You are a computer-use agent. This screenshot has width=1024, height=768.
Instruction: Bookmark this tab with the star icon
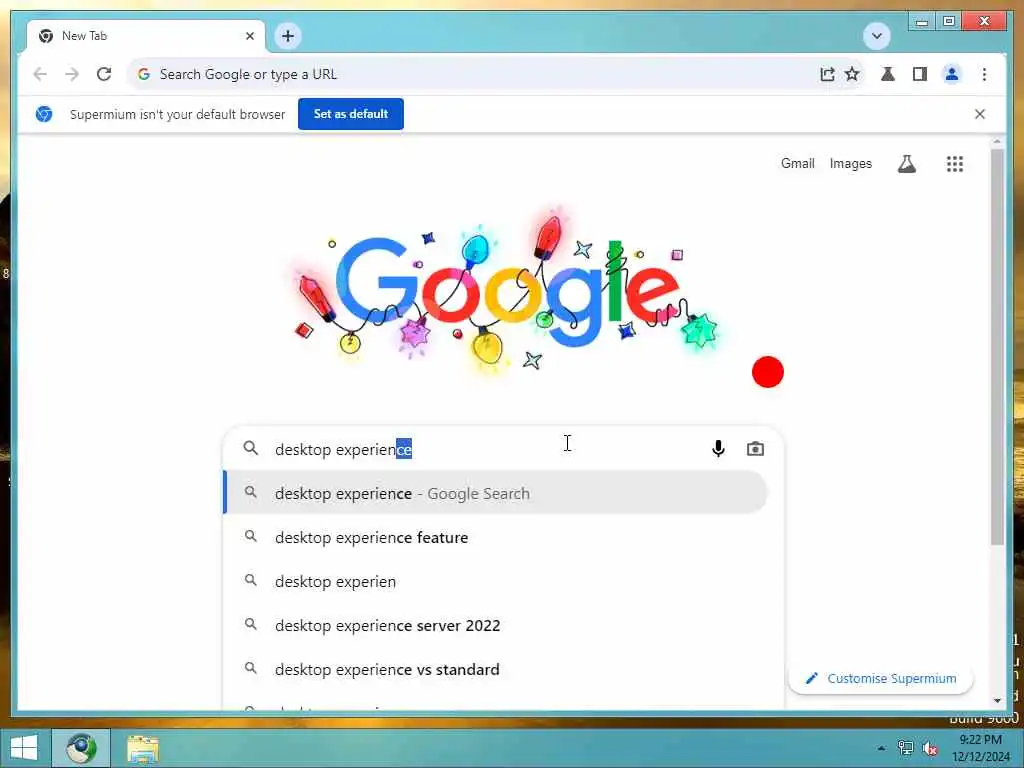point(852,74)
